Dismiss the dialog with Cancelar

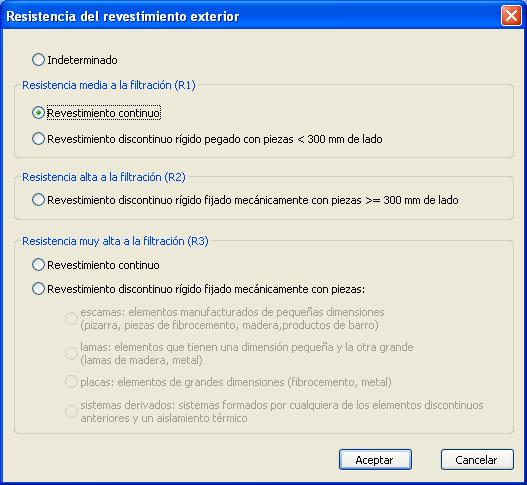[x=477, y=459]
